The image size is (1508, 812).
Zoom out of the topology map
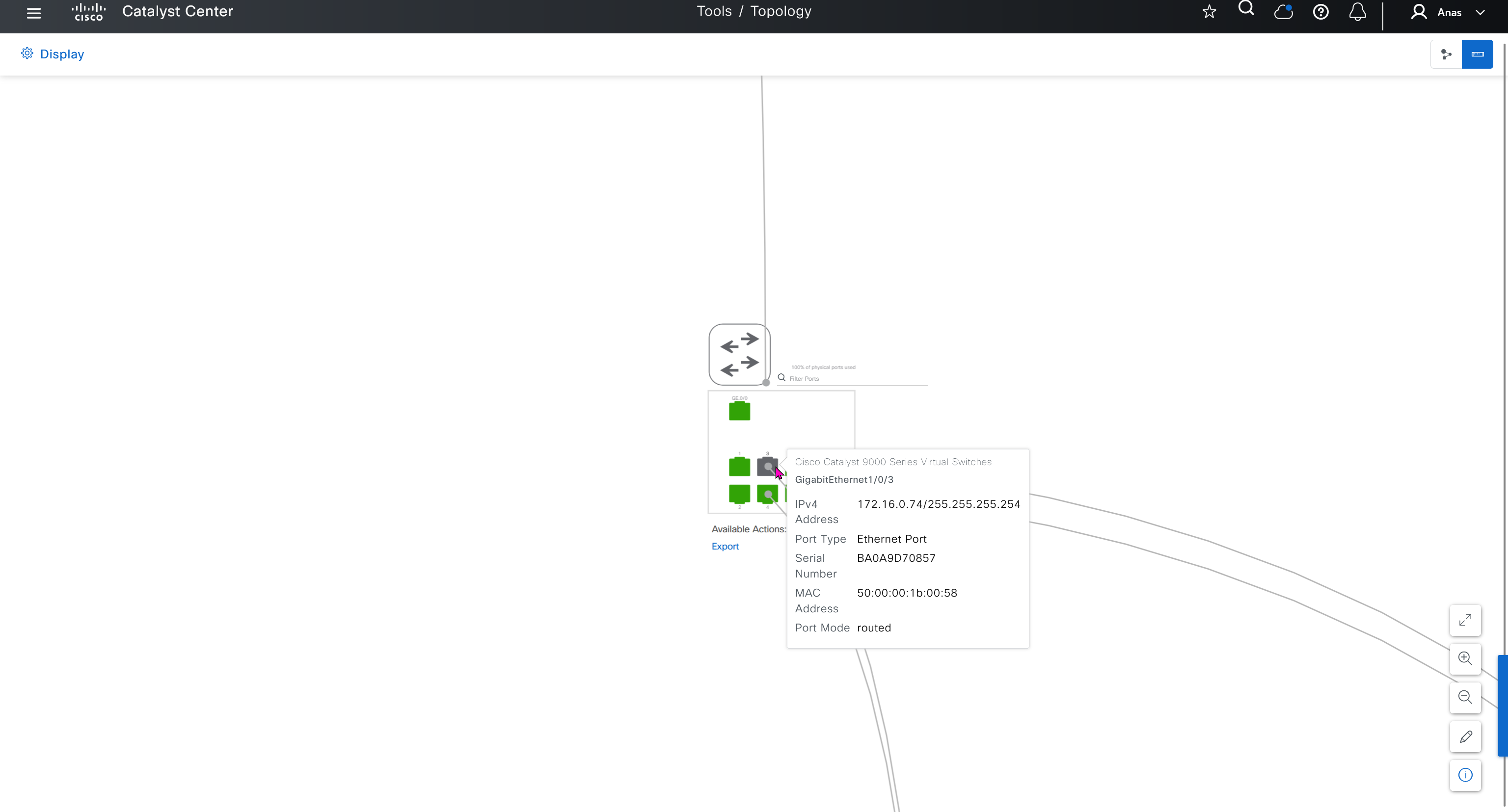[1465, 697]
